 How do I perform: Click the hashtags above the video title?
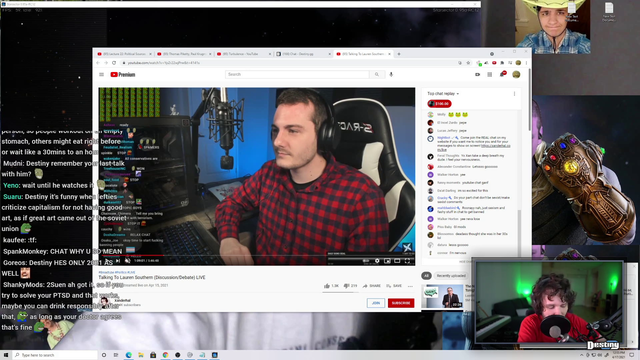117,272
